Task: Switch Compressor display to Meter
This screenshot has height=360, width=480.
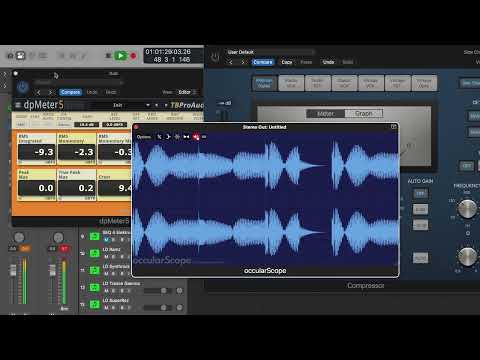Action: (x=325, y=114)
